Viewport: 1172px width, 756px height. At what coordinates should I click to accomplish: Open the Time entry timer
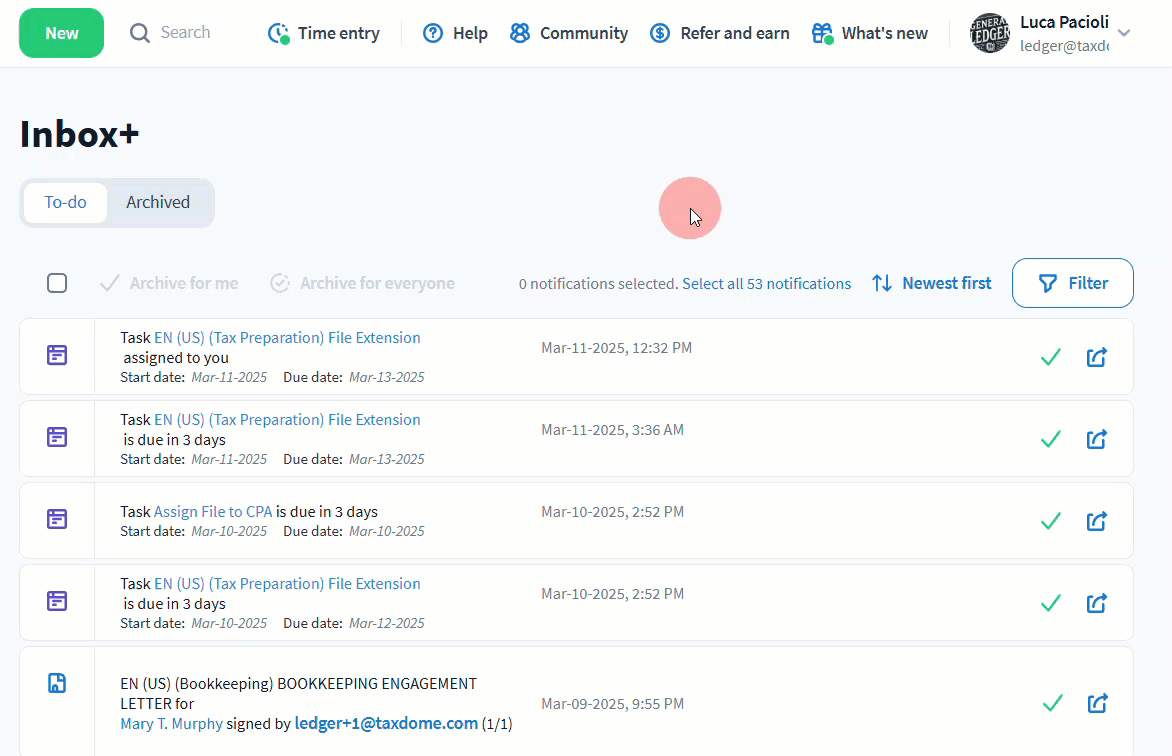click(324, 34)
